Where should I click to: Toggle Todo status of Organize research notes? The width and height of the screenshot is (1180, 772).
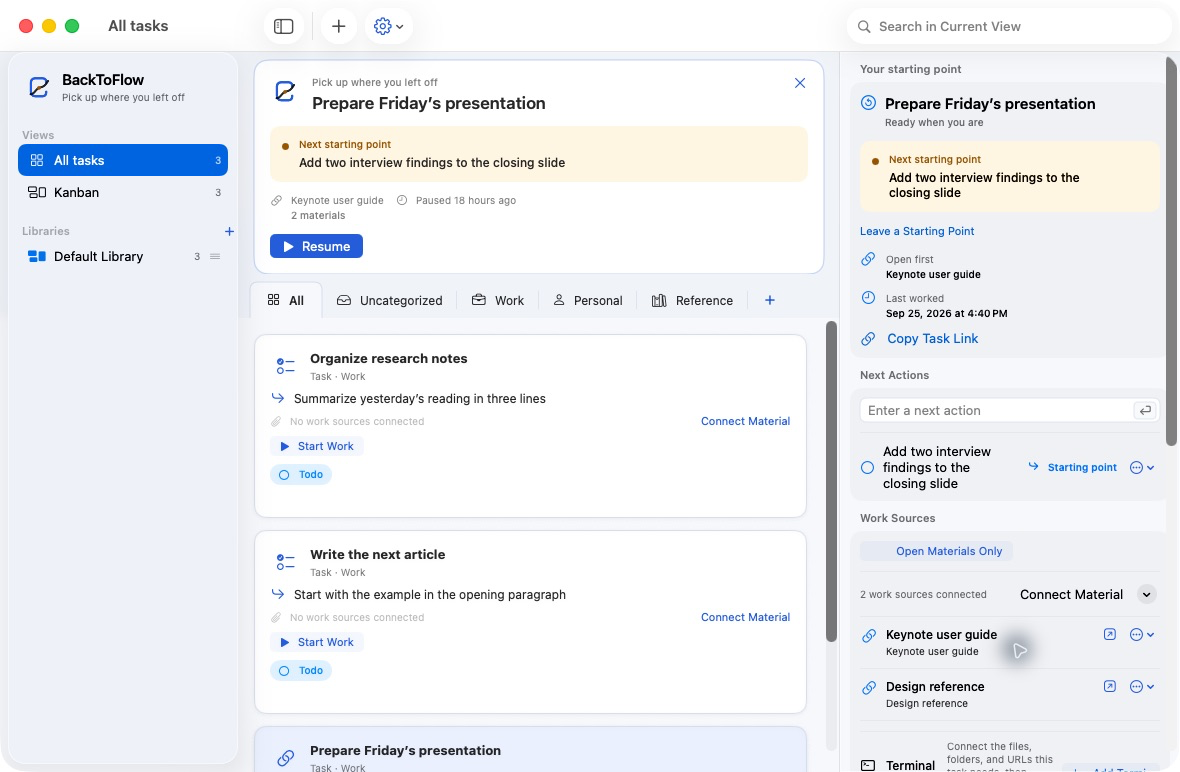pyautogui.click(x=301, y=475)
